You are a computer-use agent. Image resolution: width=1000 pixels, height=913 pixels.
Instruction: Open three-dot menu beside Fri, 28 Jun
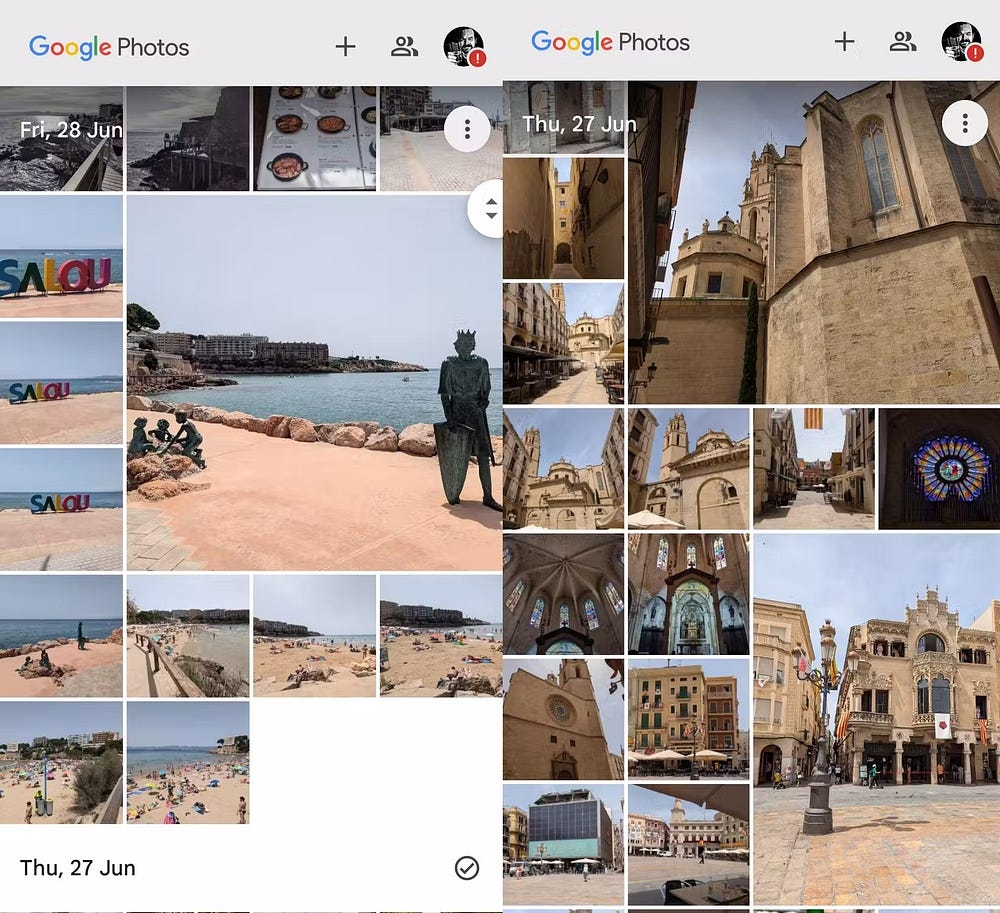point(467,129)
